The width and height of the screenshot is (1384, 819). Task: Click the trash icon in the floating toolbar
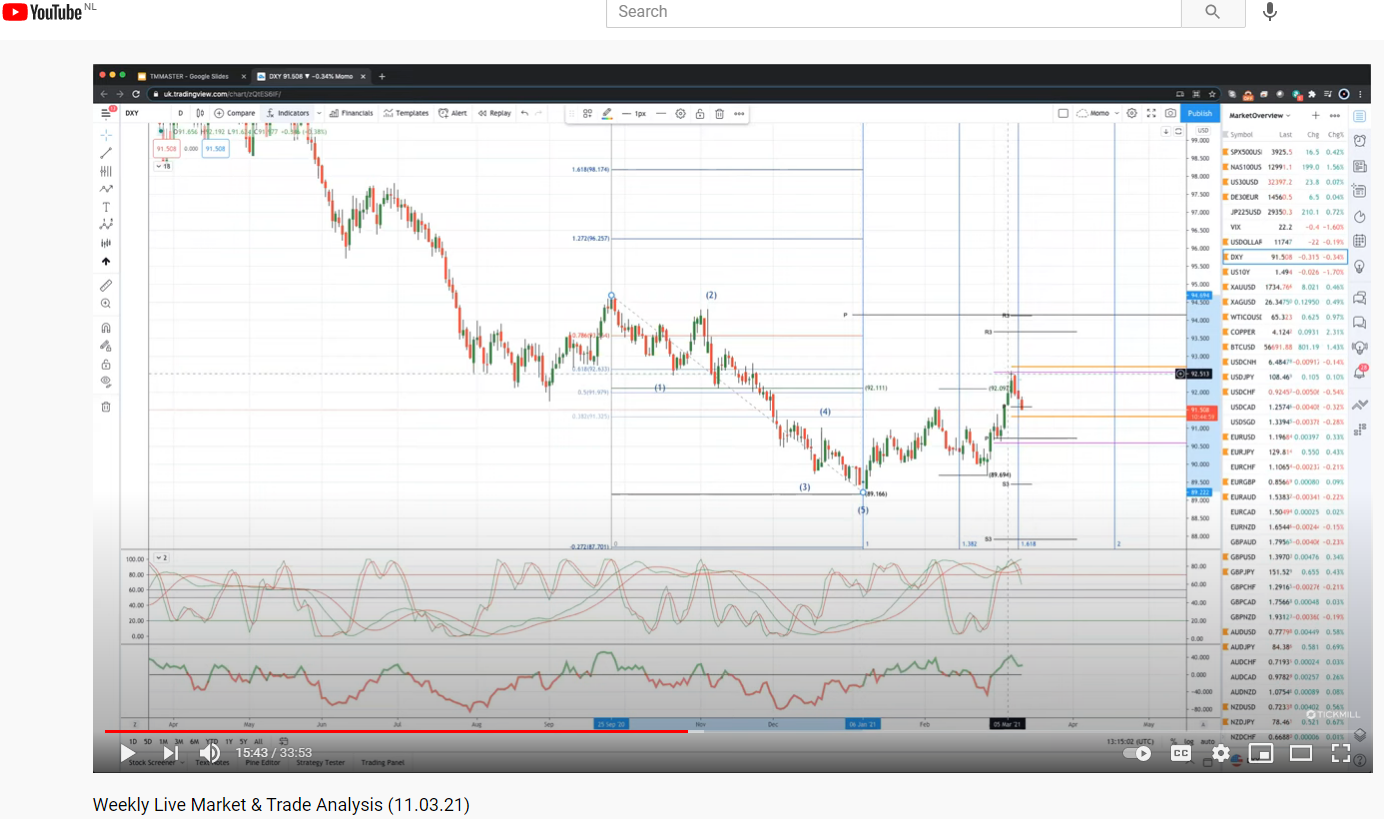(719, 113)
